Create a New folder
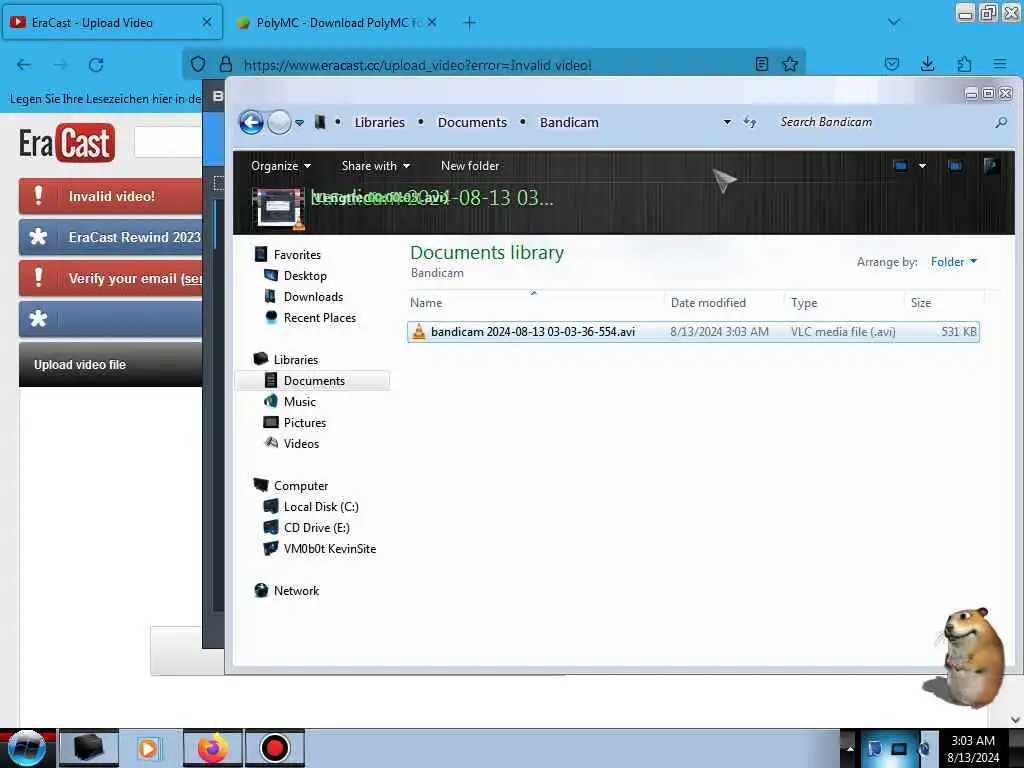Viewport: 1024px width, 768px height. [470, 166]
